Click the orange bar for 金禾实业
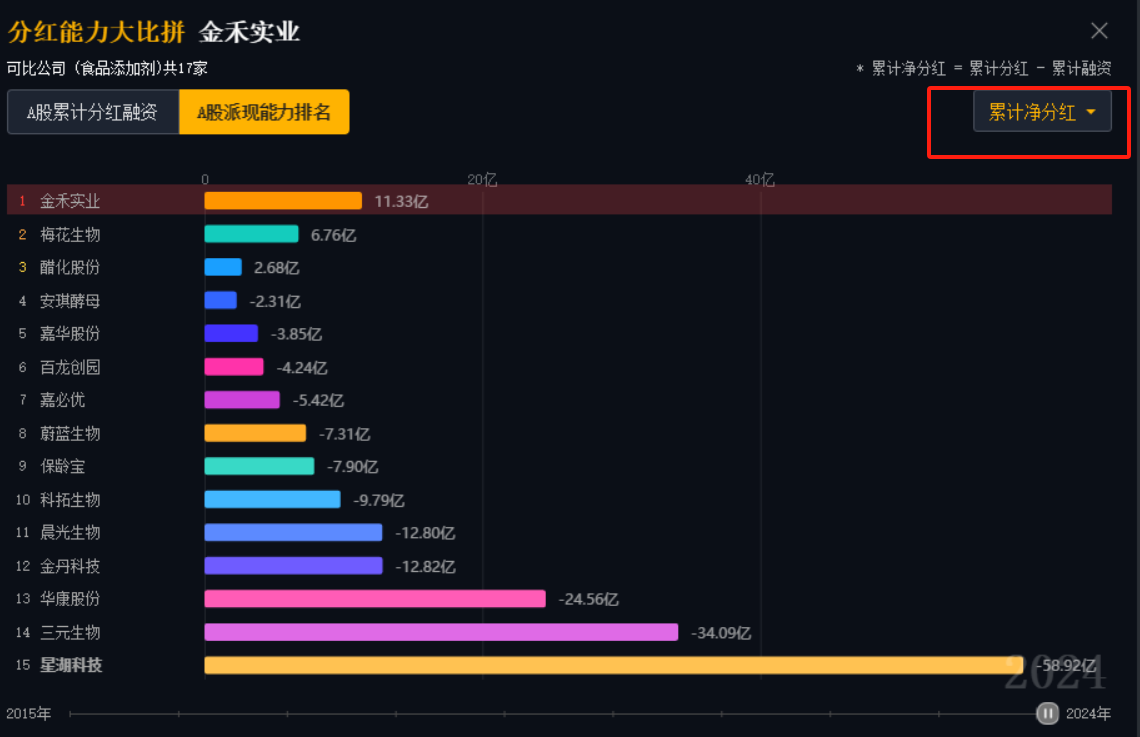The image size is (1140, 737). [x=283, y=201]
